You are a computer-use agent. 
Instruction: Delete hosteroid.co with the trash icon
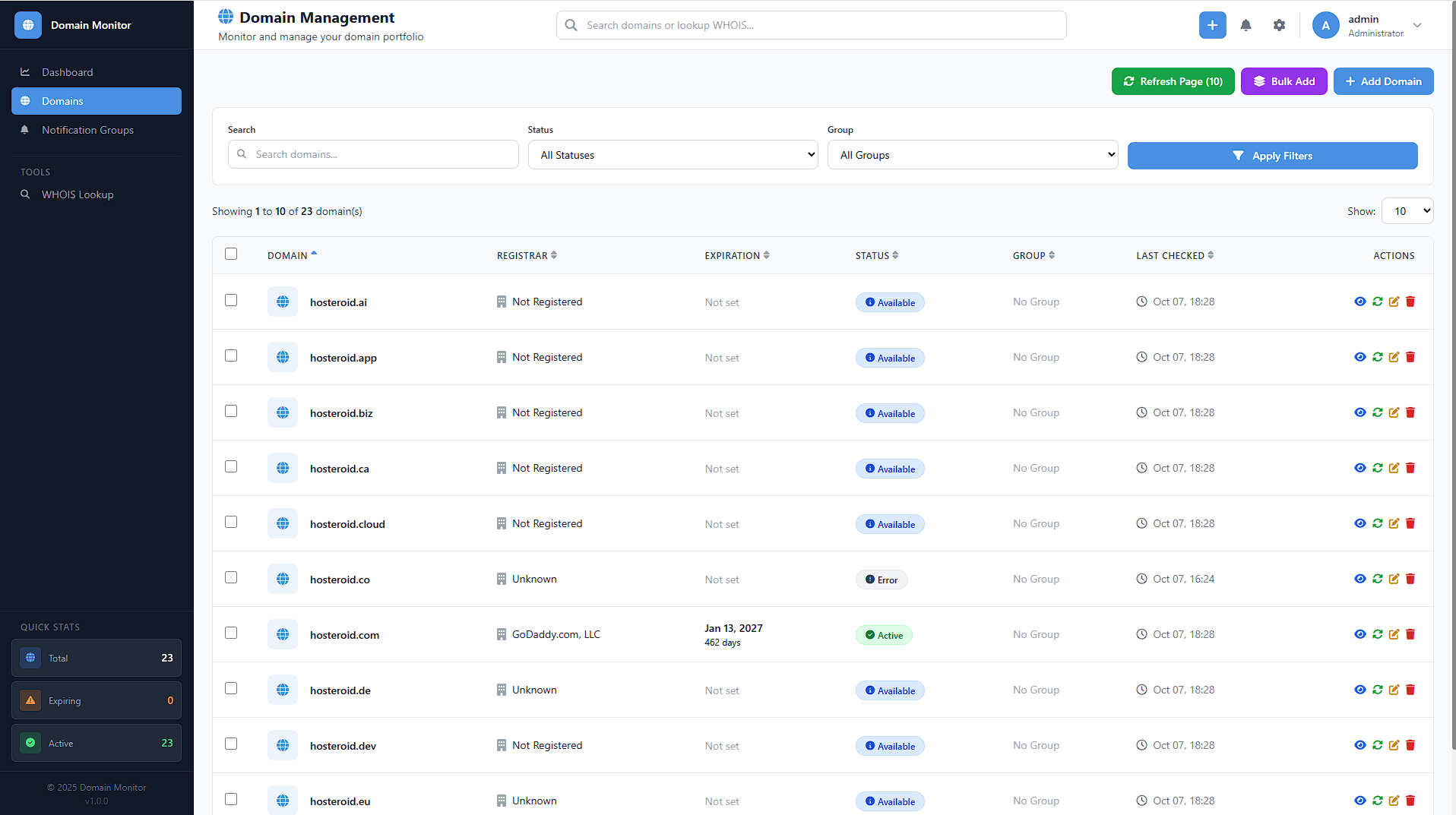[1410, 579]
